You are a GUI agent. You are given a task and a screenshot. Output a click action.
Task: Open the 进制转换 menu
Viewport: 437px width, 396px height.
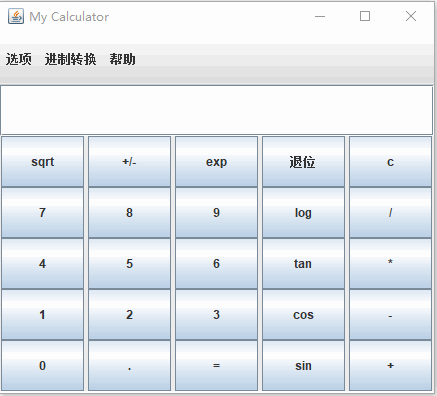pos(70,59)
